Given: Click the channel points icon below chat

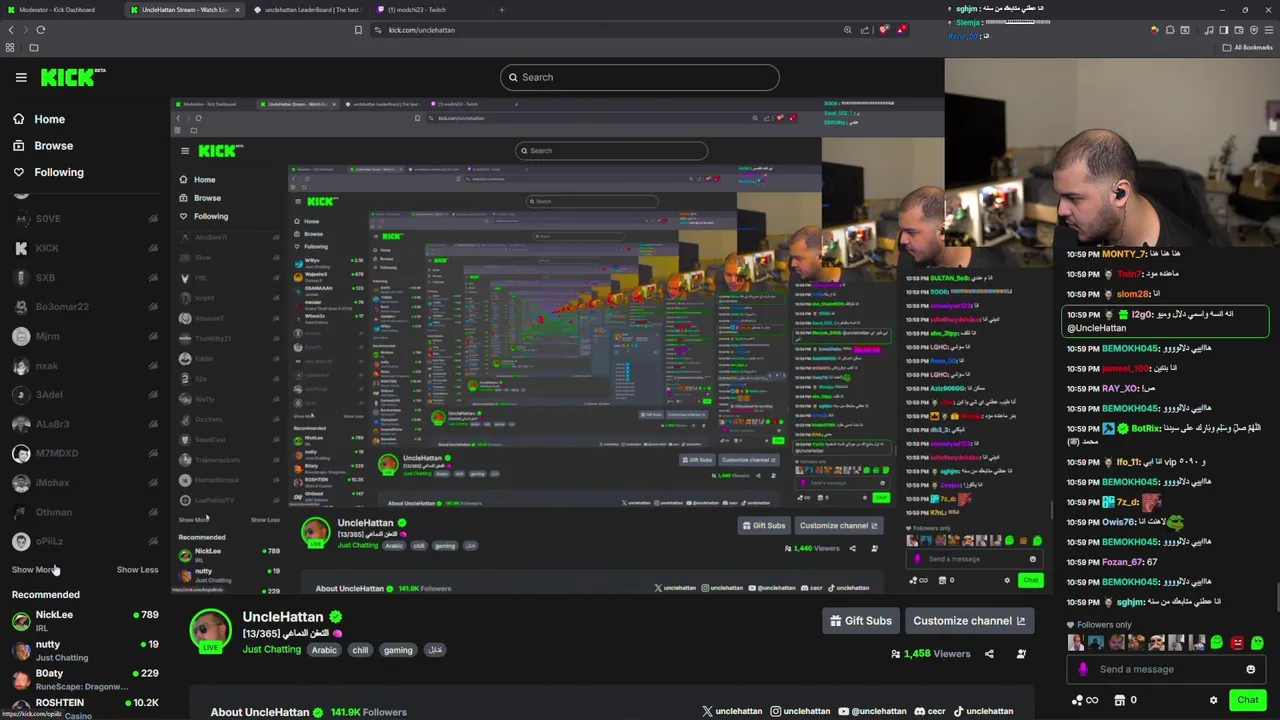Looking at the screenshot, I should pos(1077,700).
